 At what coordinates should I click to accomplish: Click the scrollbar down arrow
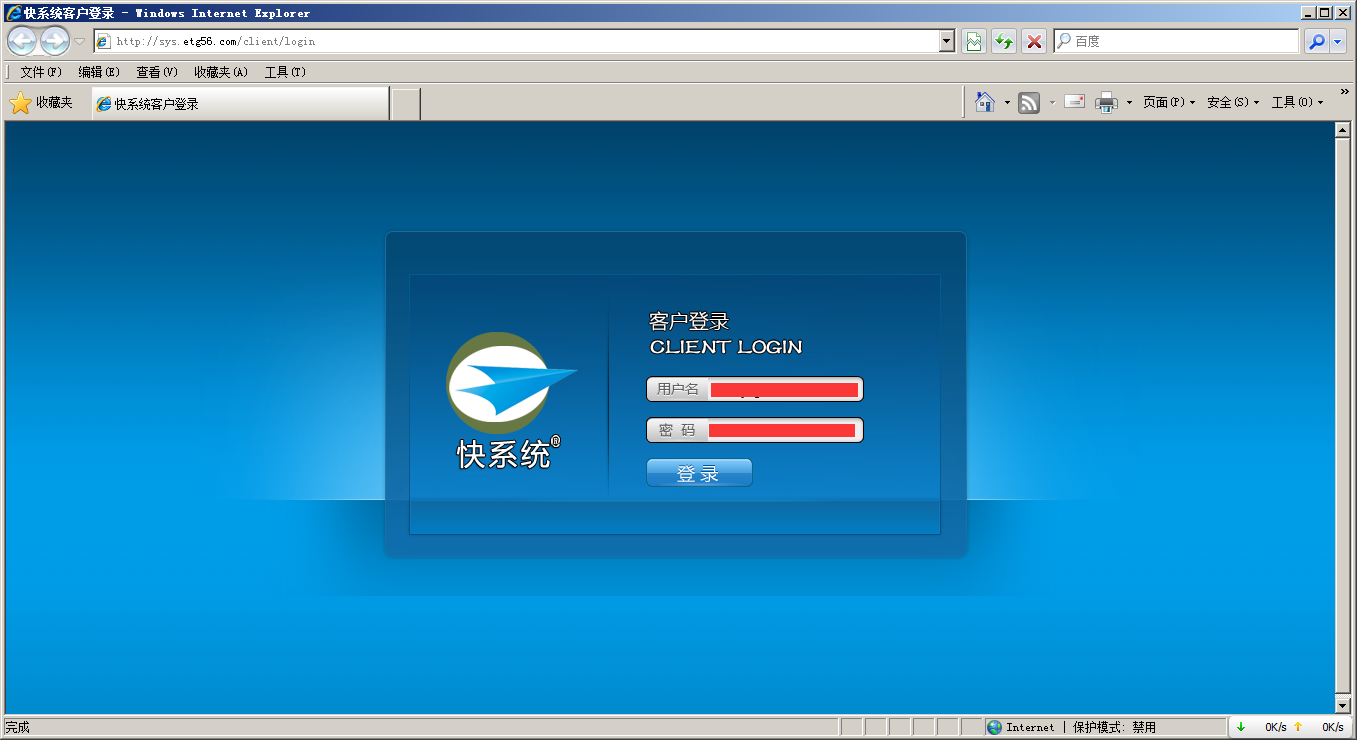click(1343, 705)
